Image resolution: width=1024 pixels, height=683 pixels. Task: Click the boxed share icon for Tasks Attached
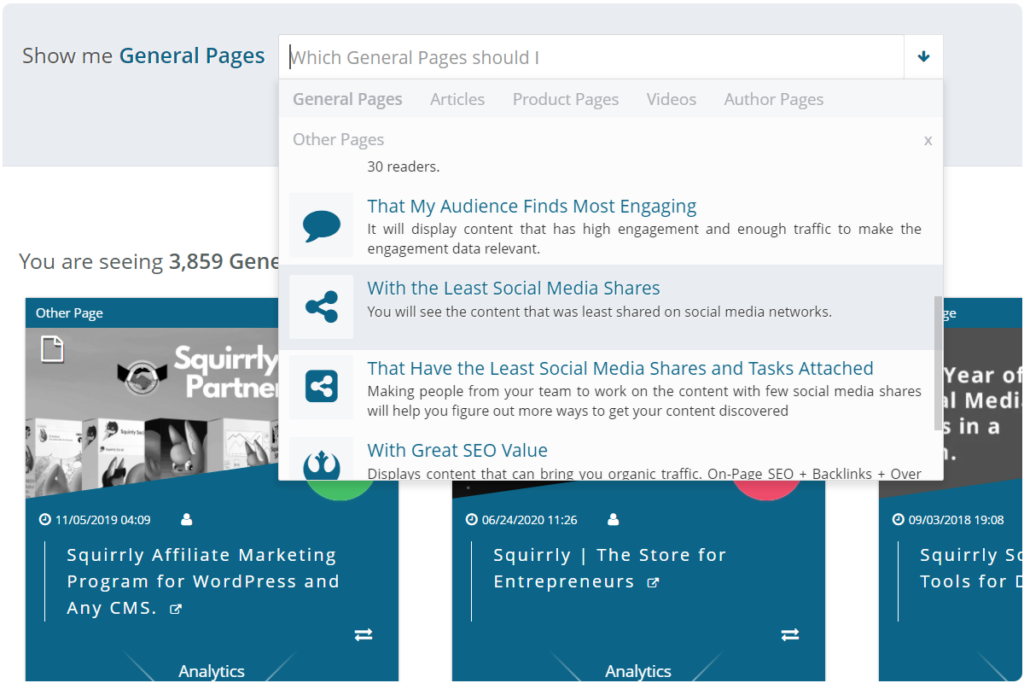321,386
